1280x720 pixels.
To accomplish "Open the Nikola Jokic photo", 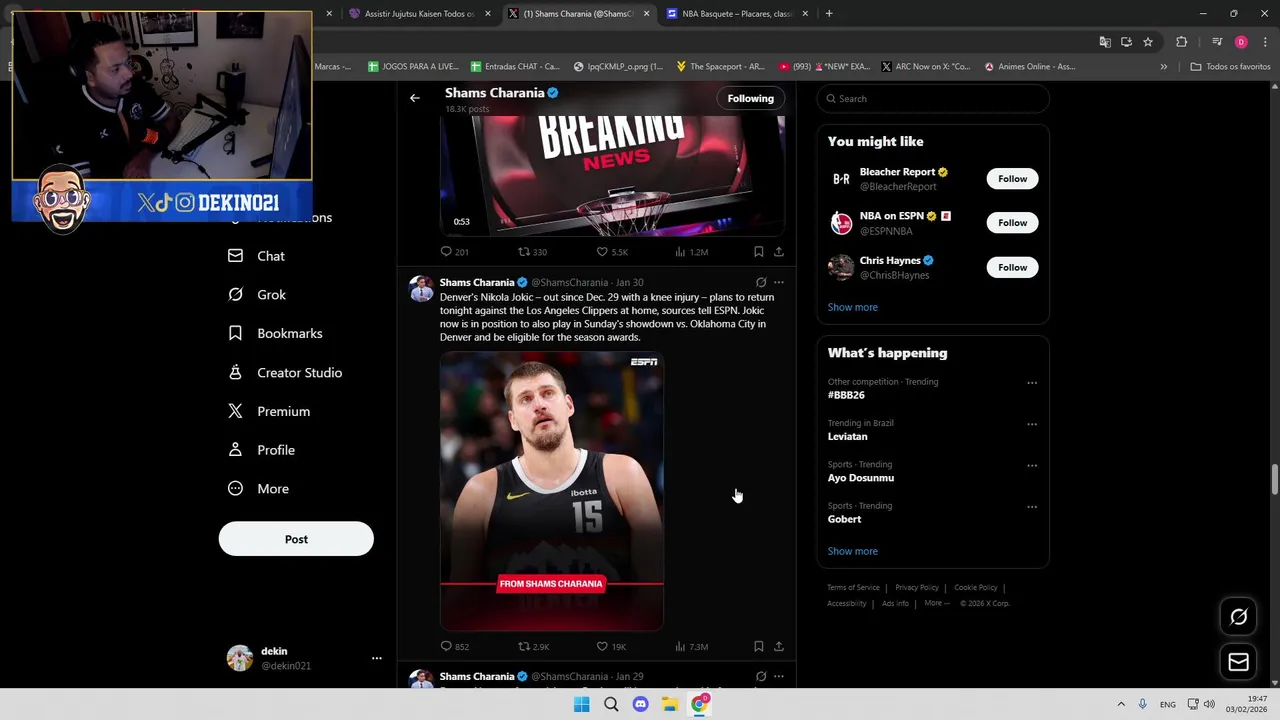I will [x=551, y=491].
